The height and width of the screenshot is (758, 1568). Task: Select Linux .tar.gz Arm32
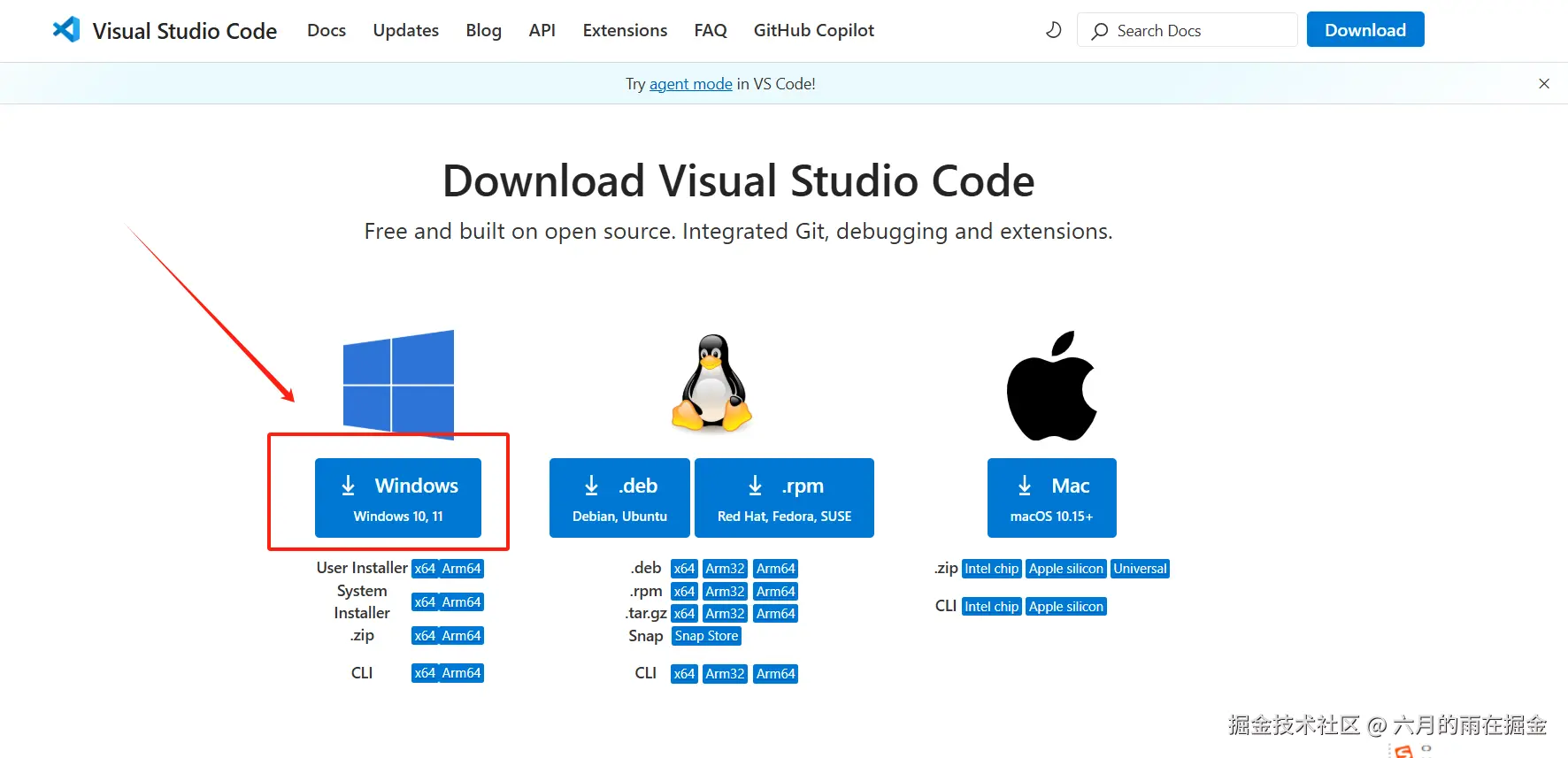(x=725, y=614)
